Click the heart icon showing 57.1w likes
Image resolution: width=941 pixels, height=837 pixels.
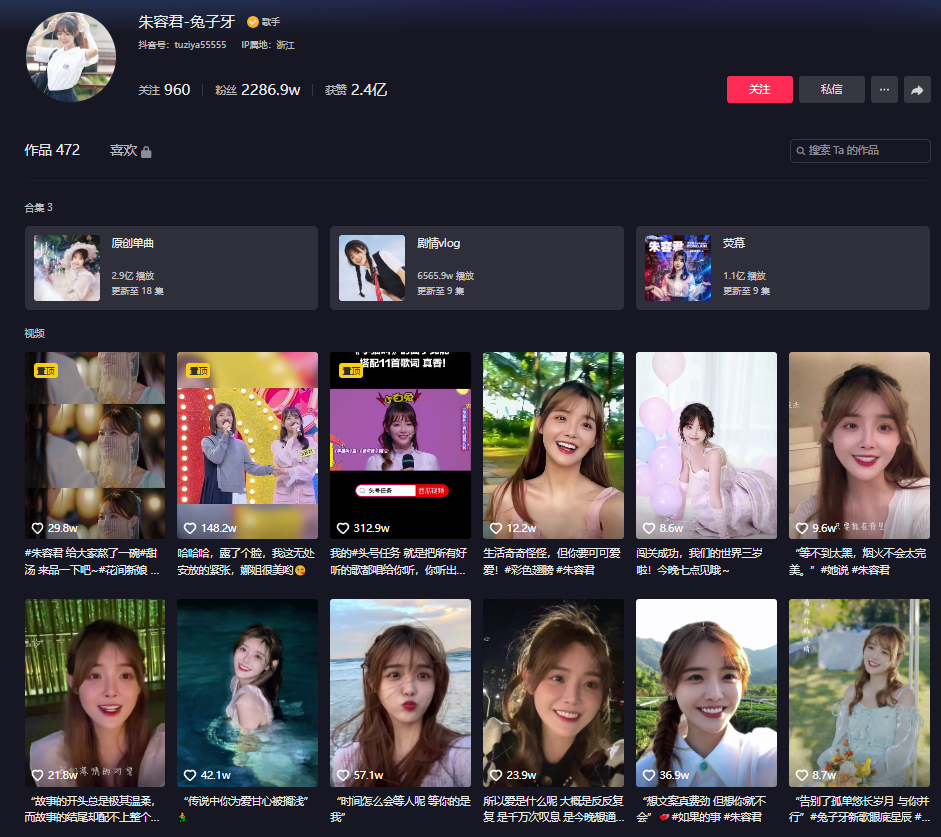pyautogui.click(x=343, y=775)
